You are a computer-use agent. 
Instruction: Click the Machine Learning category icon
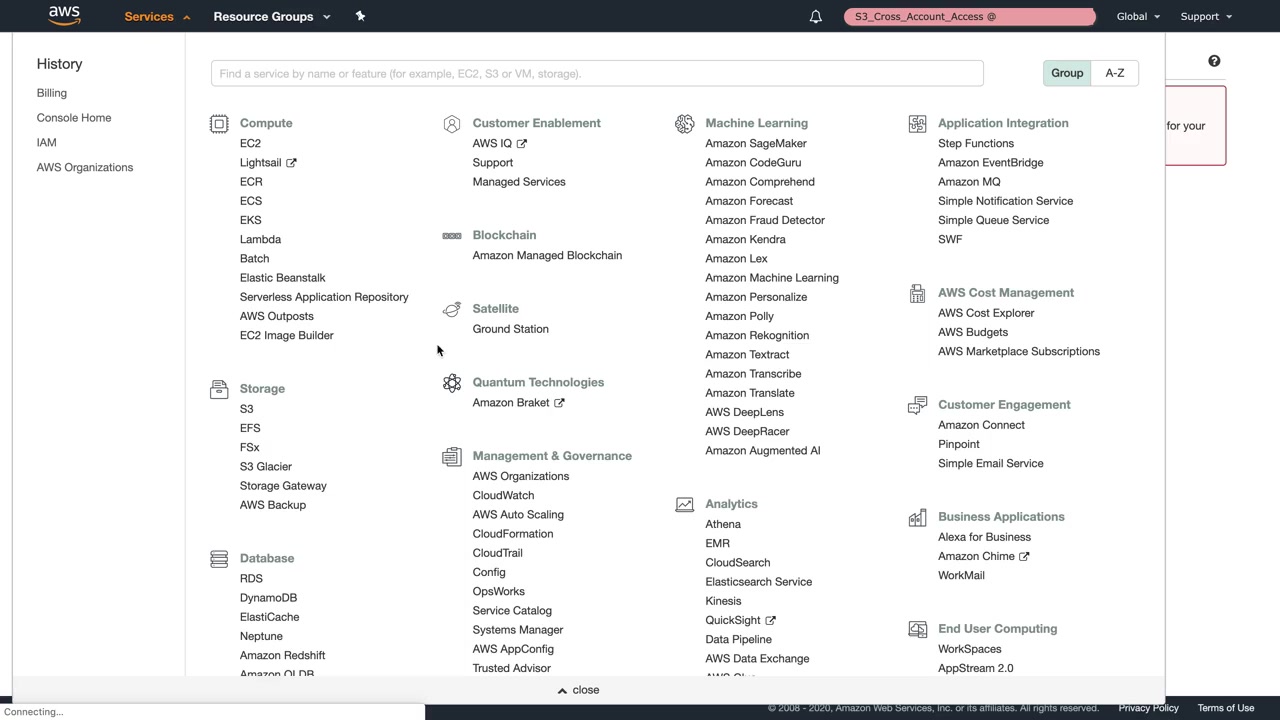click(684, 124)
